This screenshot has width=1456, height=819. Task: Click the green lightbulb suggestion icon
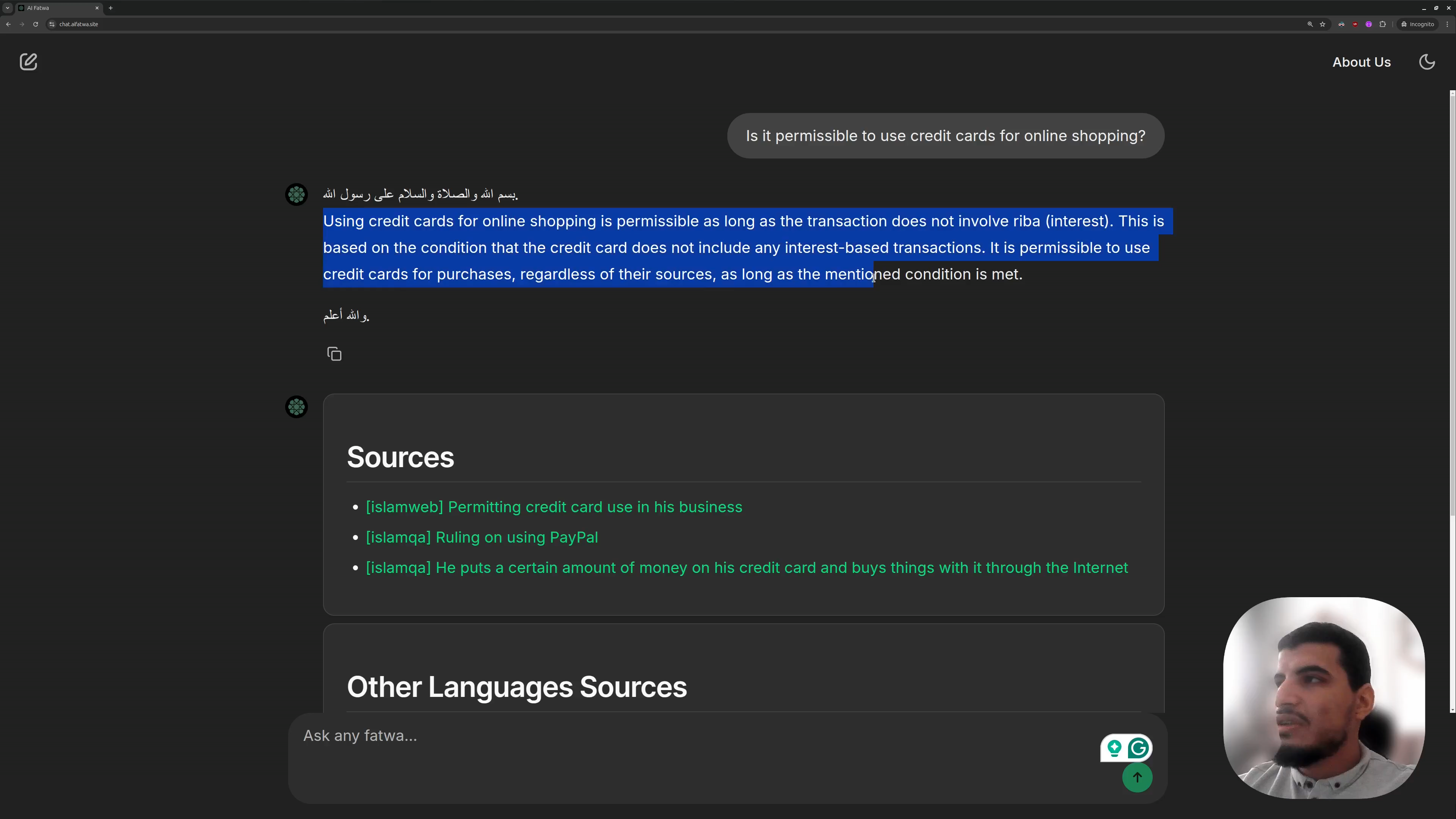point(1114,748)
